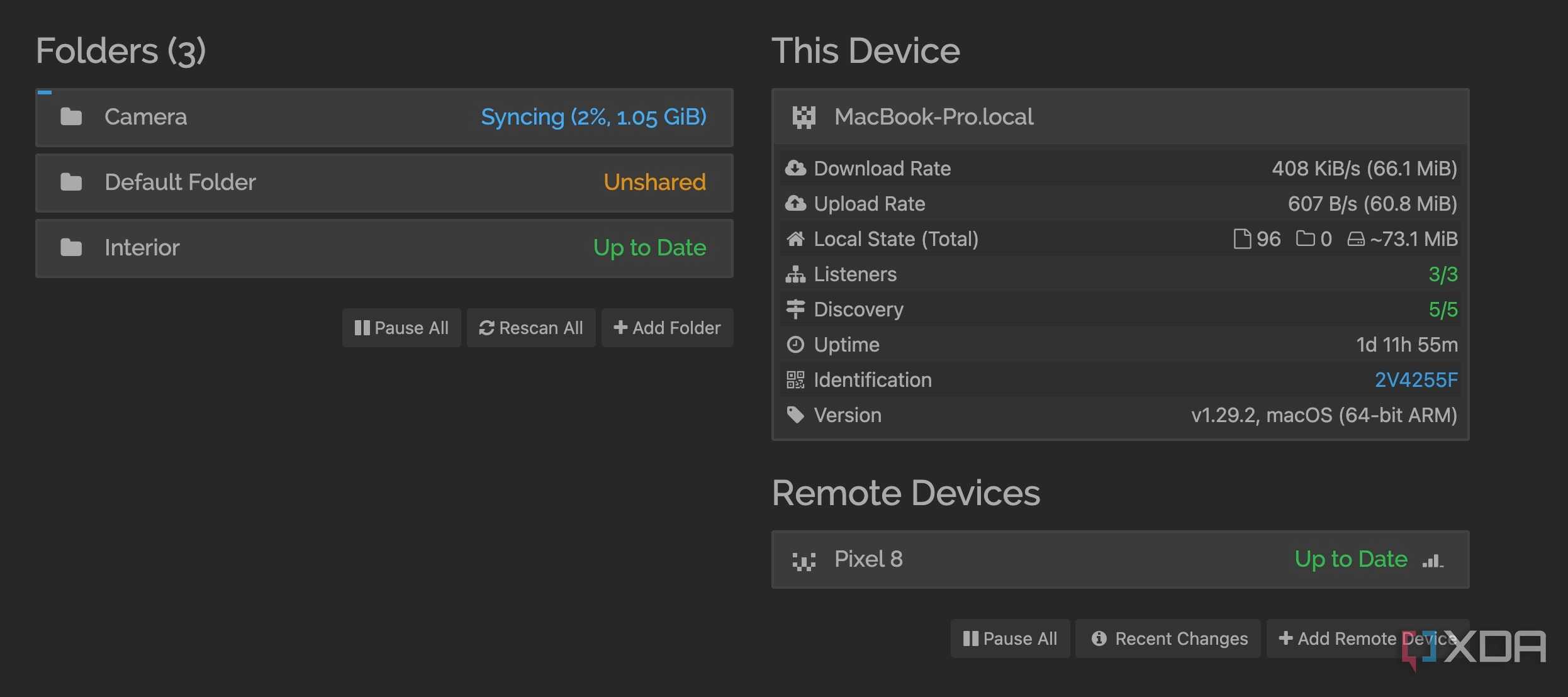Expand the Pixel 8 remote device
Image resolution: width=1568 pixels, height=697 pixels.
pos(1120,559)
